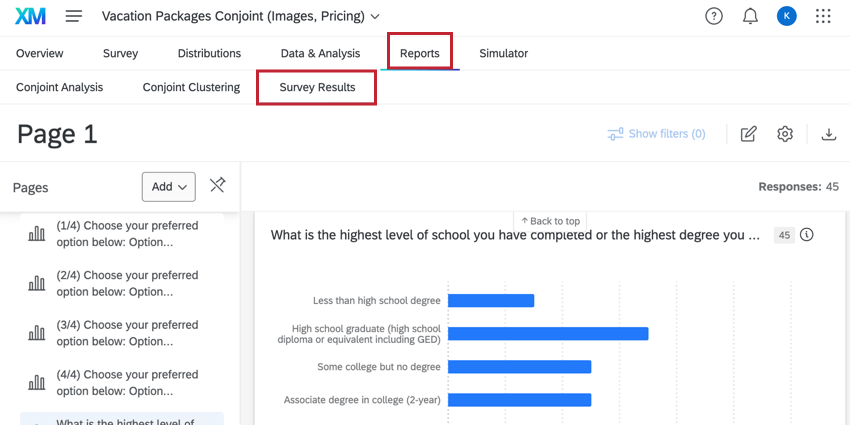Click the download report icon

(x=828, y=134)
